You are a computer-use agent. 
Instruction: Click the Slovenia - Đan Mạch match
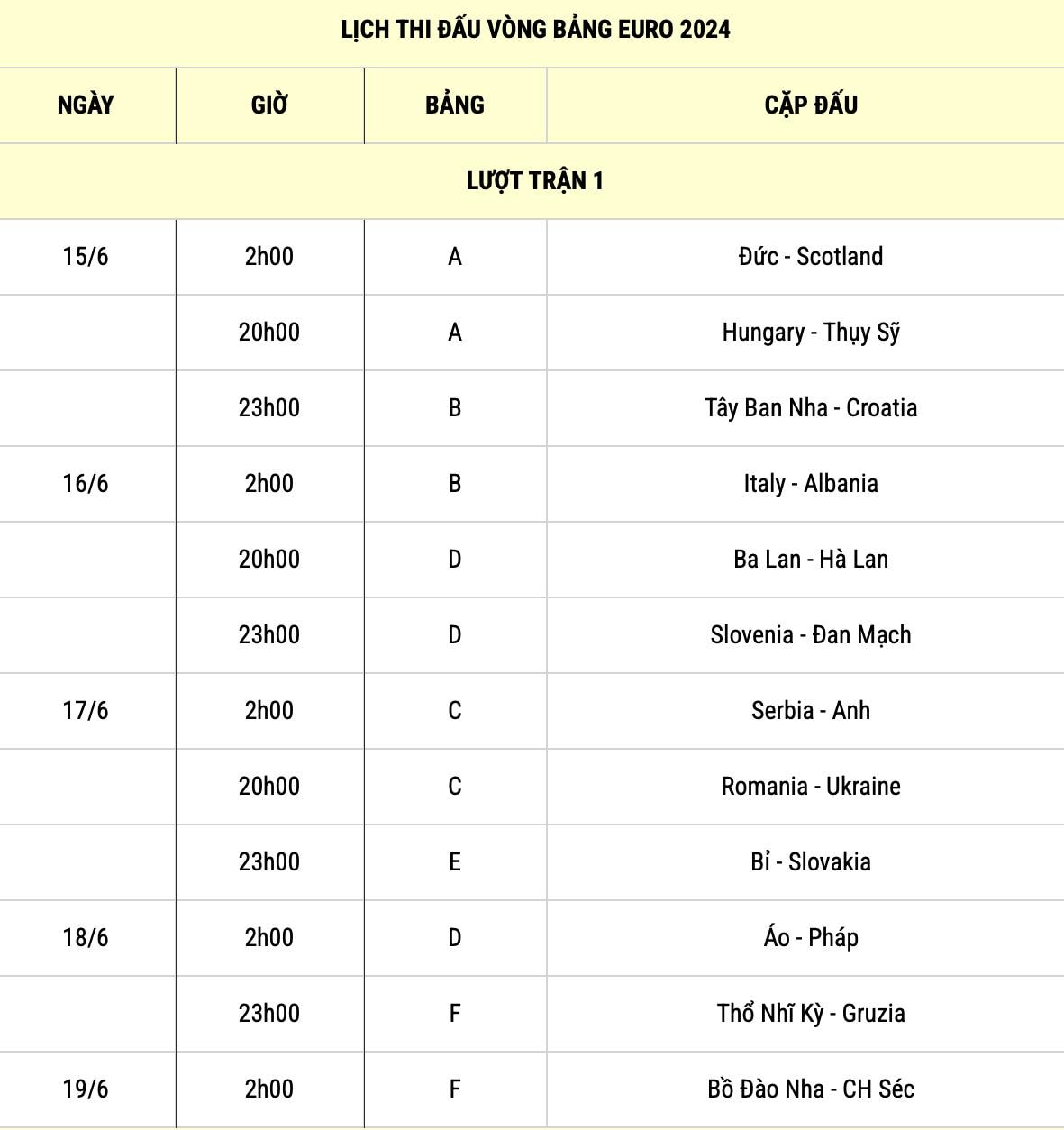(811, 635)
